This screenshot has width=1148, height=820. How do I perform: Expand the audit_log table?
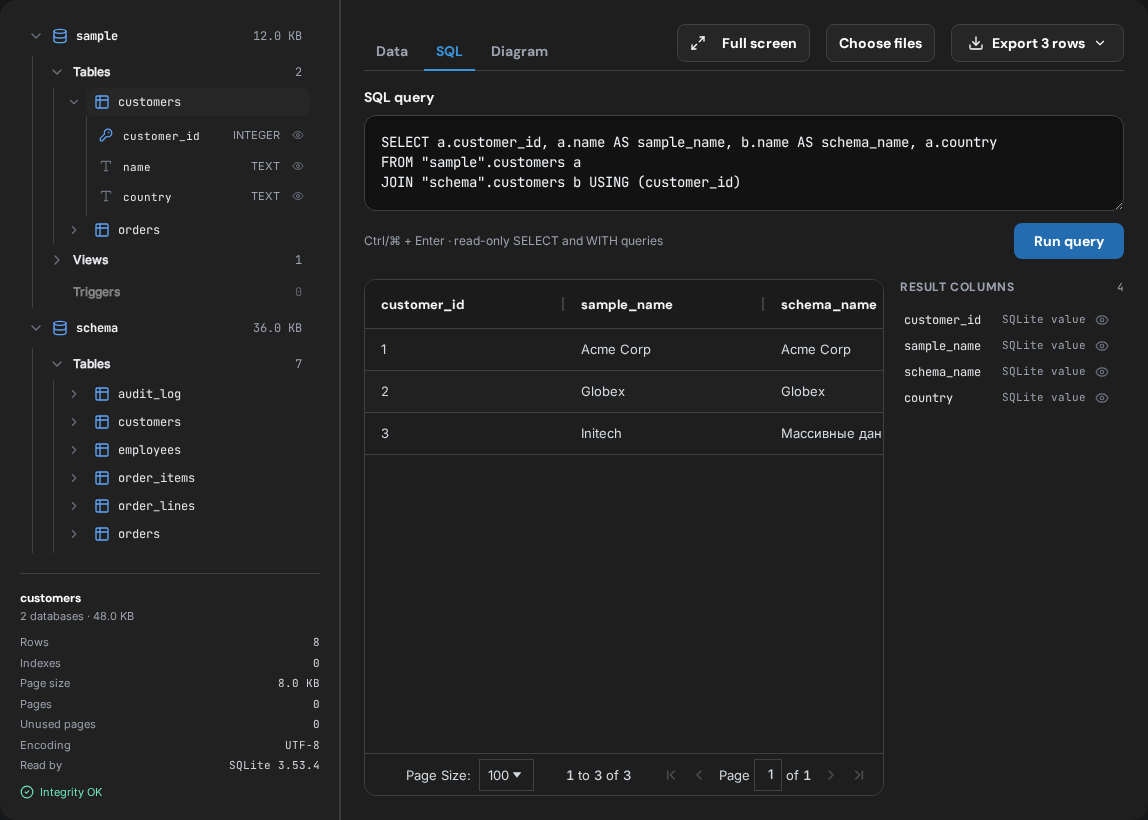click(x=74, y=394)
